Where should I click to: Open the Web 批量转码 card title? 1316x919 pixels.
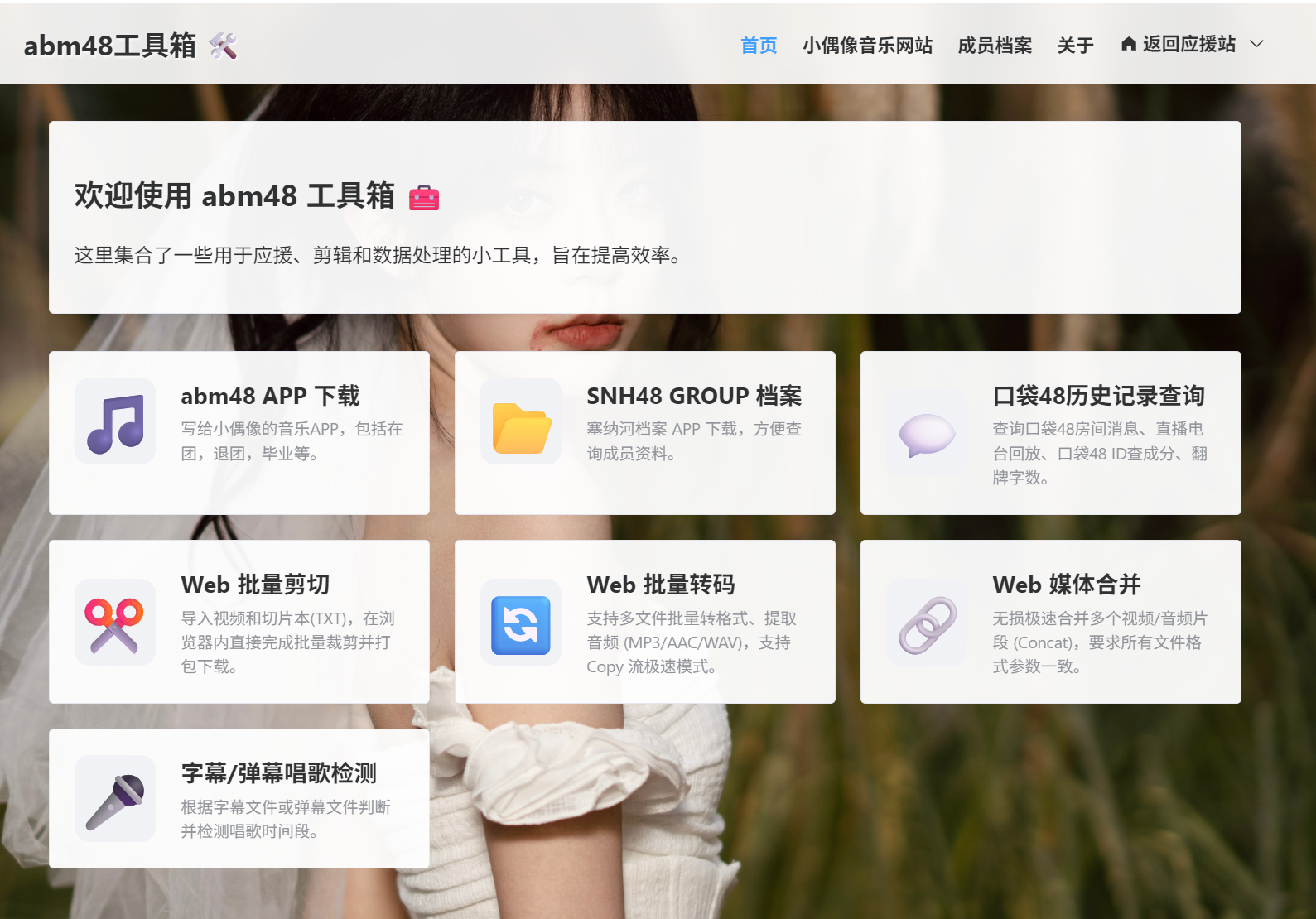pyautogui.click(x=661, y=585)
